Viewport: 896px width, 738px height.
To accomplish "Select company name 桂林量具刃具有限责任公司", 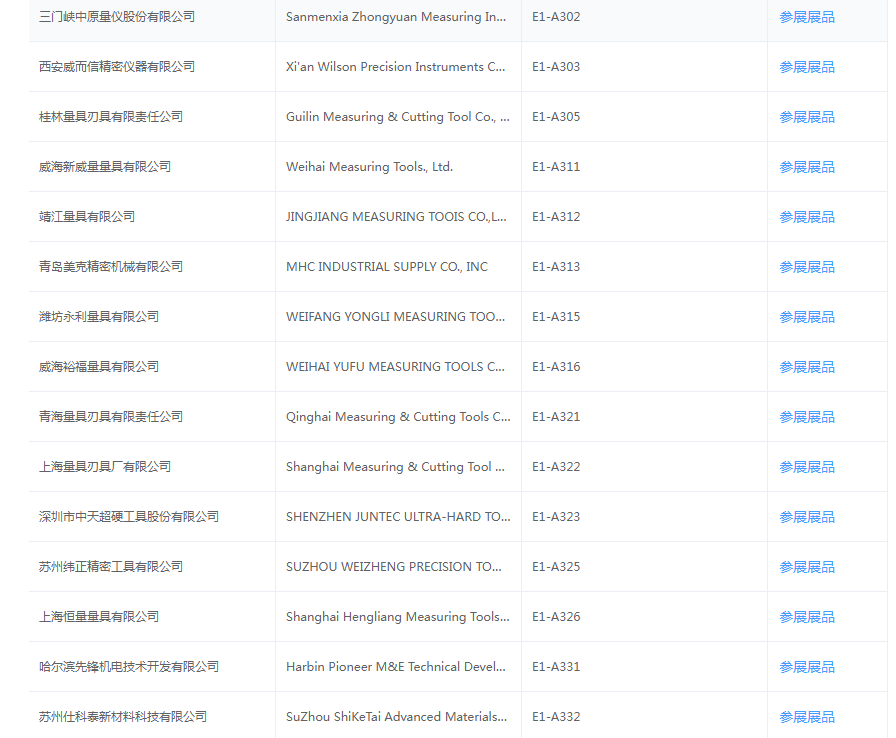I will pyautogui.click(x=111, y=117).
